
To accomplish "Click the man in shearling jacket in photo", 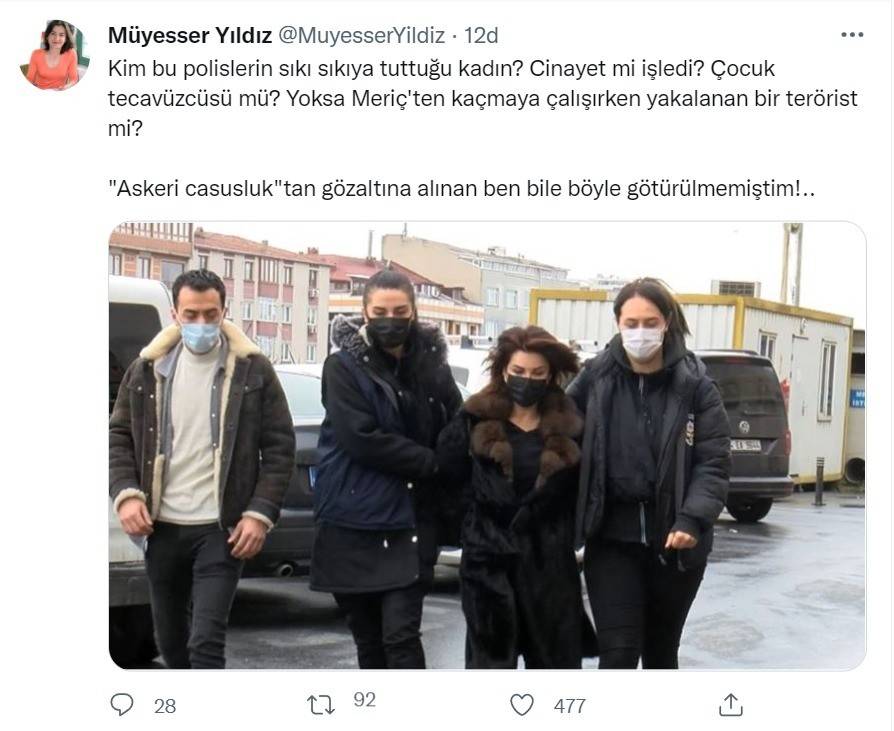I will click(201, 468).
